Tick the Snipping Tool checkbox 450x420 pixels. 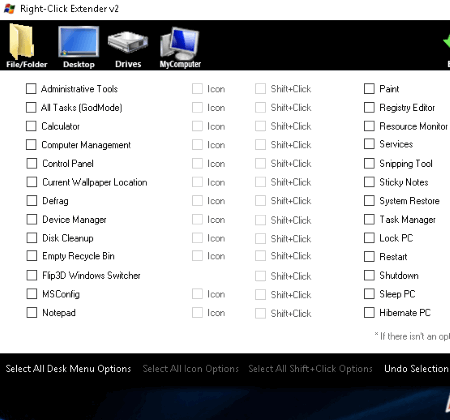(x=369, y=163)
